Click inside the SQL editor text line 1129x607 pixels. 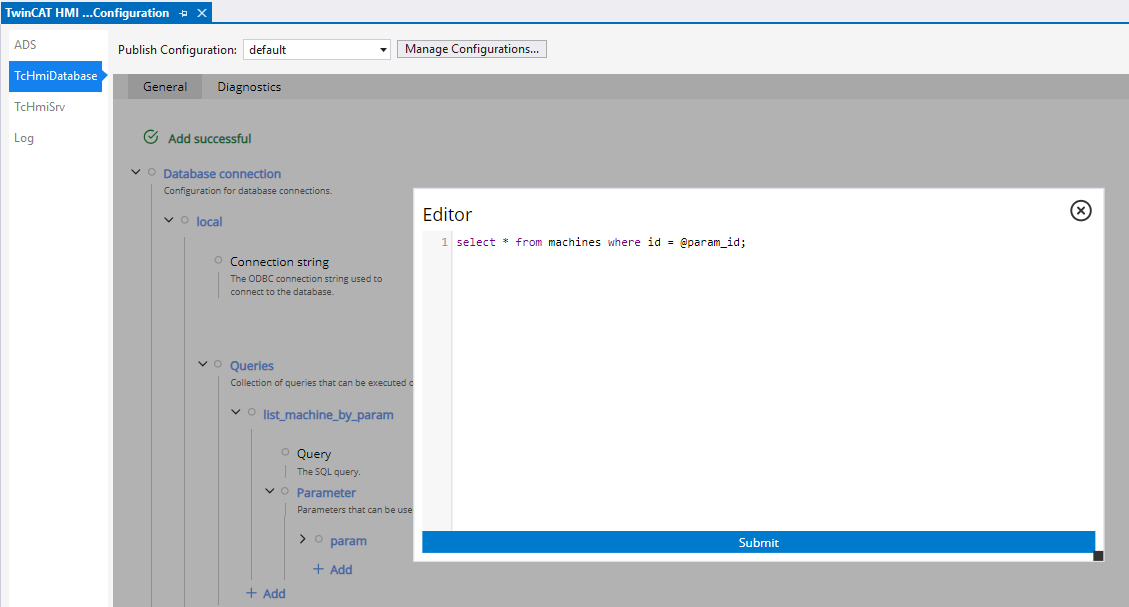click(x=601, y=243)
